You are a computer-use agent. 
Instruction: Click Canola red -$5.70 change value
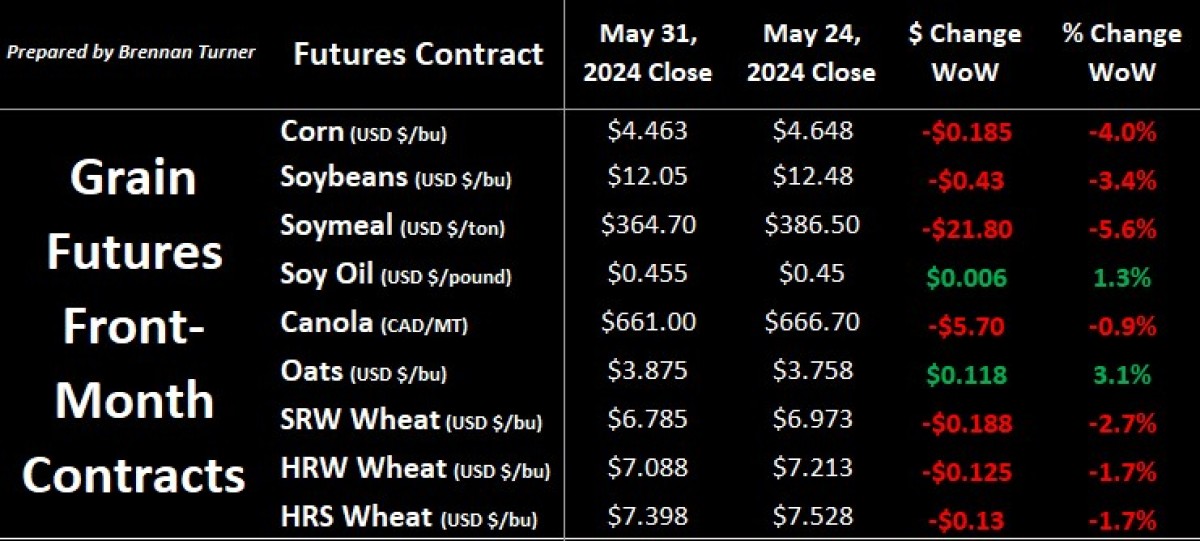[x=964, y=327]
